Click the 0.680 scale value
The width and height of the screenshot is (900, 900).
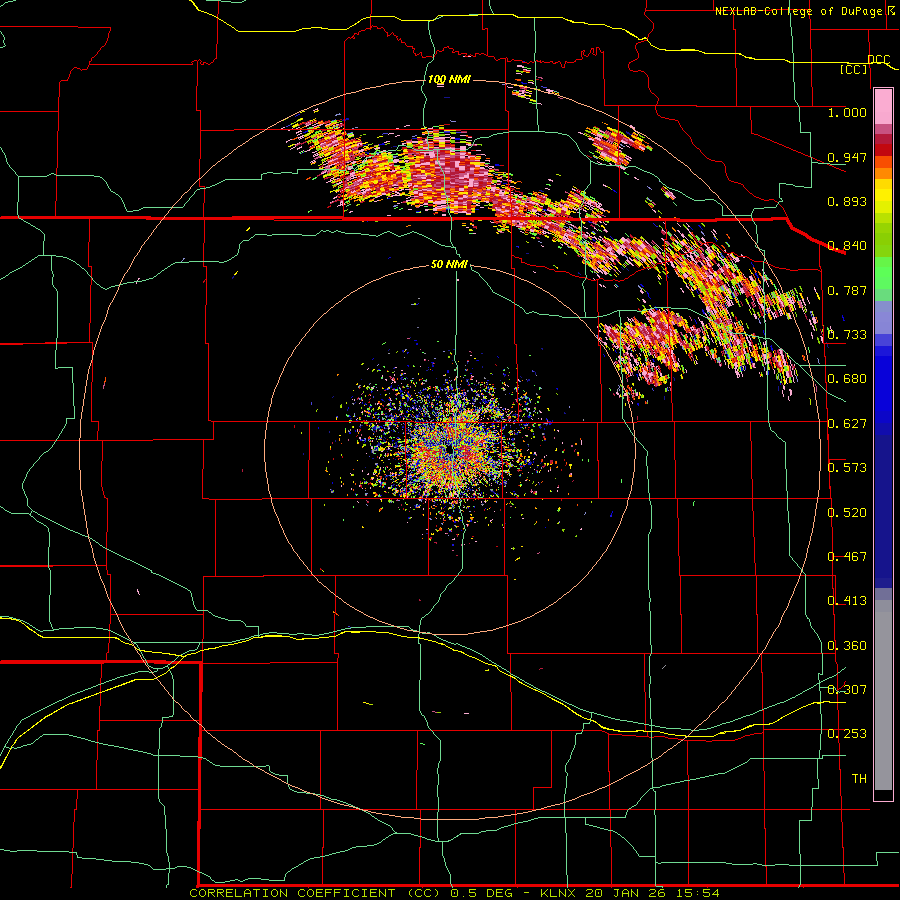(x=847, y=379)
